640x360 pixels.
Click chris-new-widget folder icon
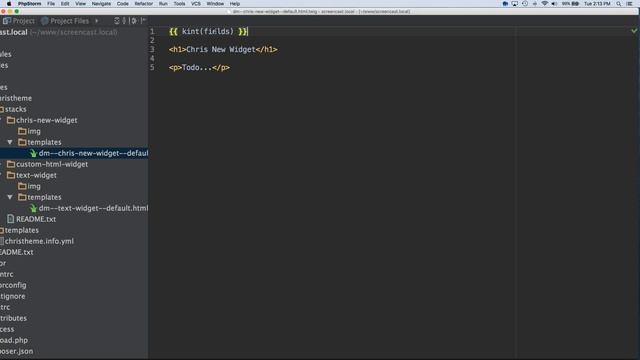(x=11, y=120)
